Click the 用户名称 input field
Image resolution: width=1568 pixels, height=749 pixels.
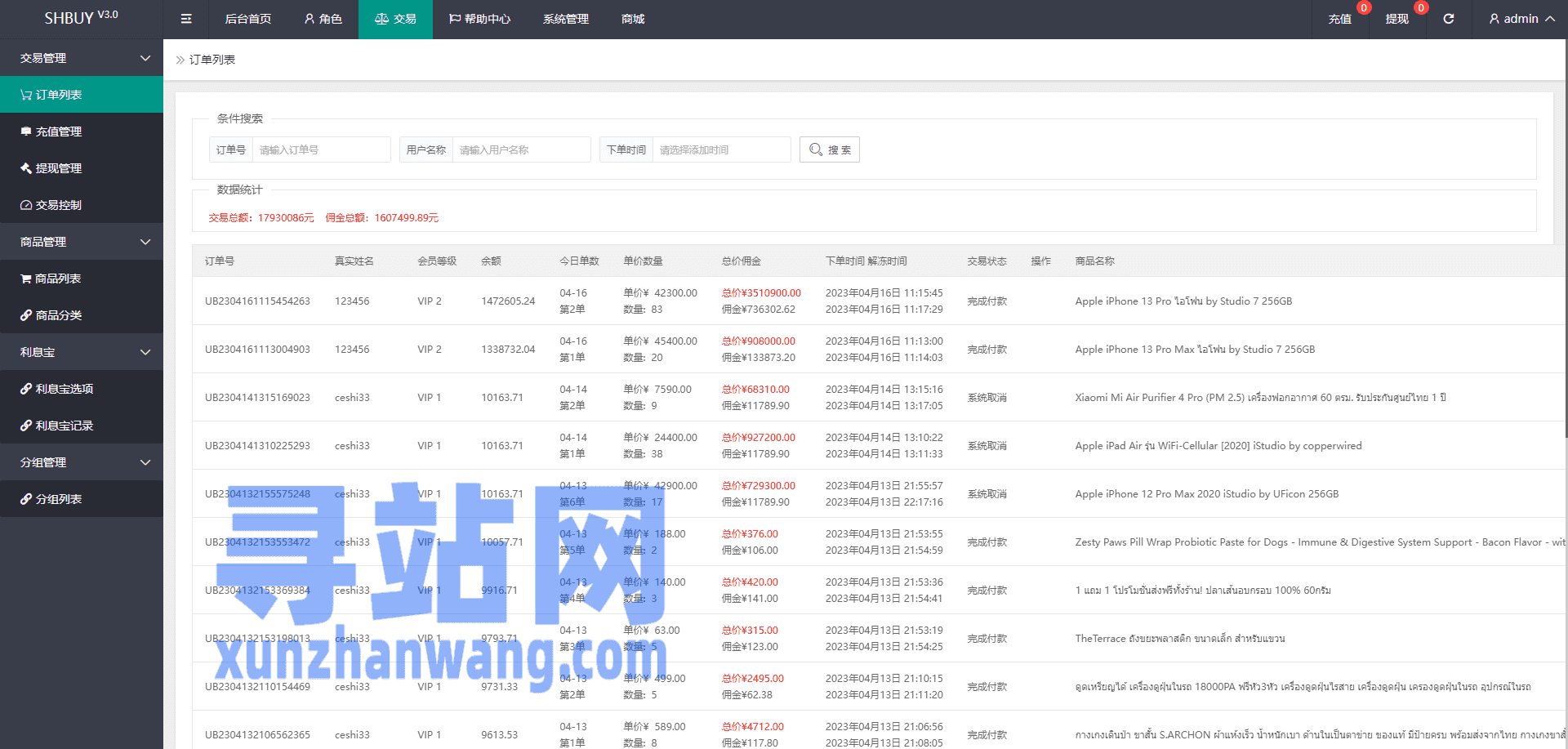point(522,149)
